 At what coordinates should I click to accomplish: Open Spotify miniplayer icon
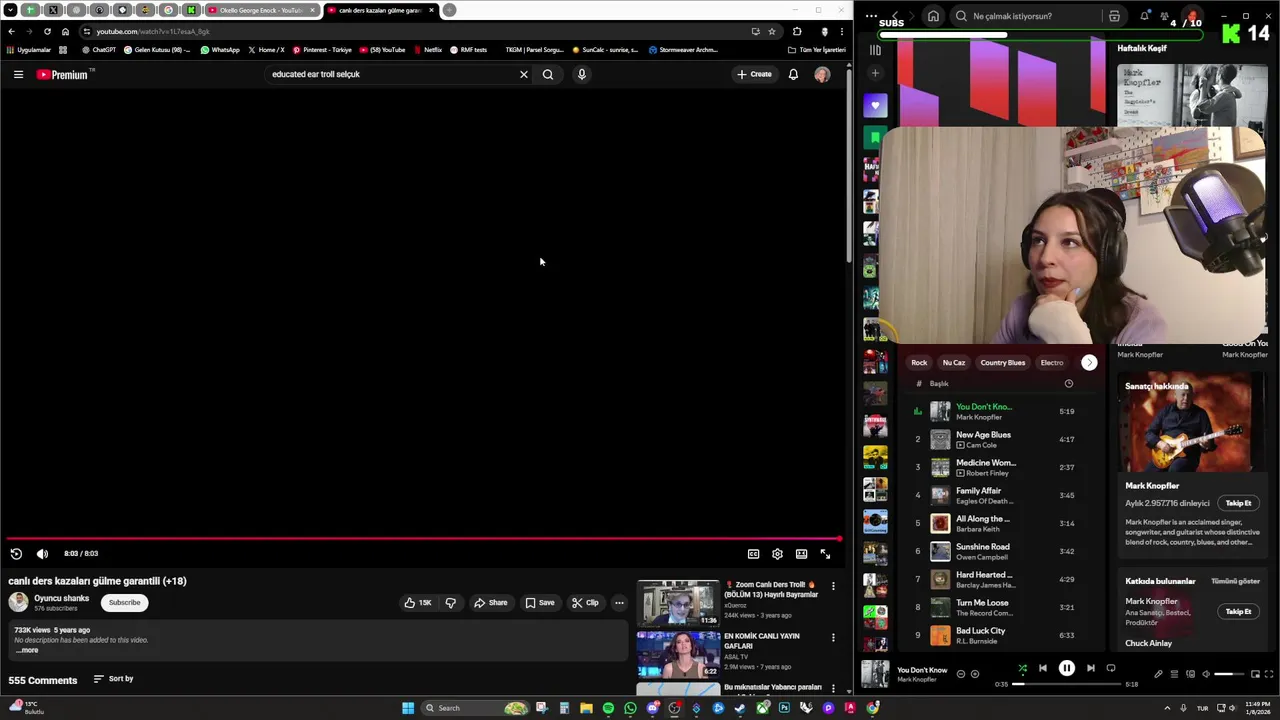click(x=1254, y=674)
